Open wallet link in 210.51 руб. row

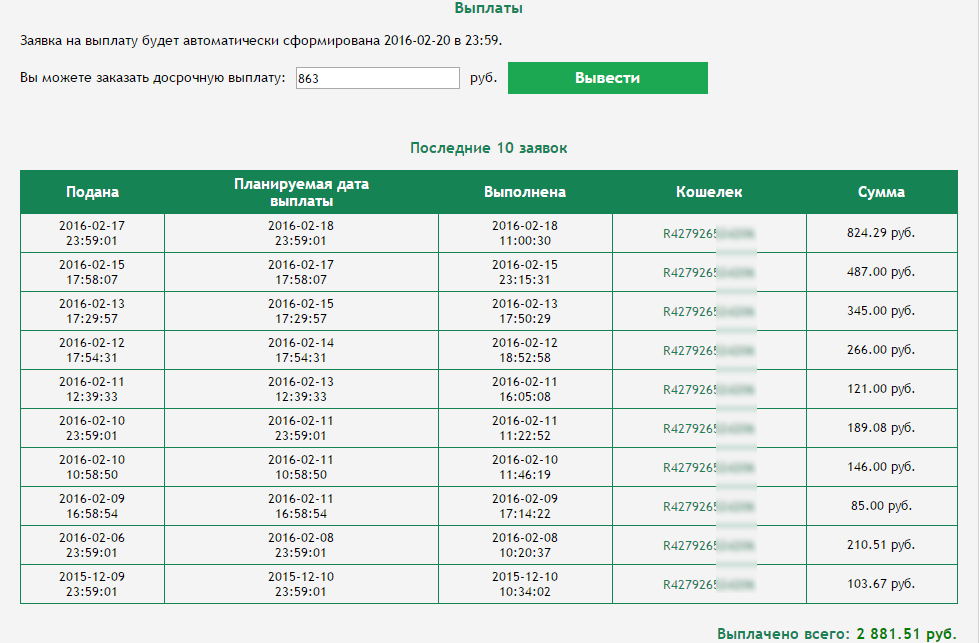709,546
